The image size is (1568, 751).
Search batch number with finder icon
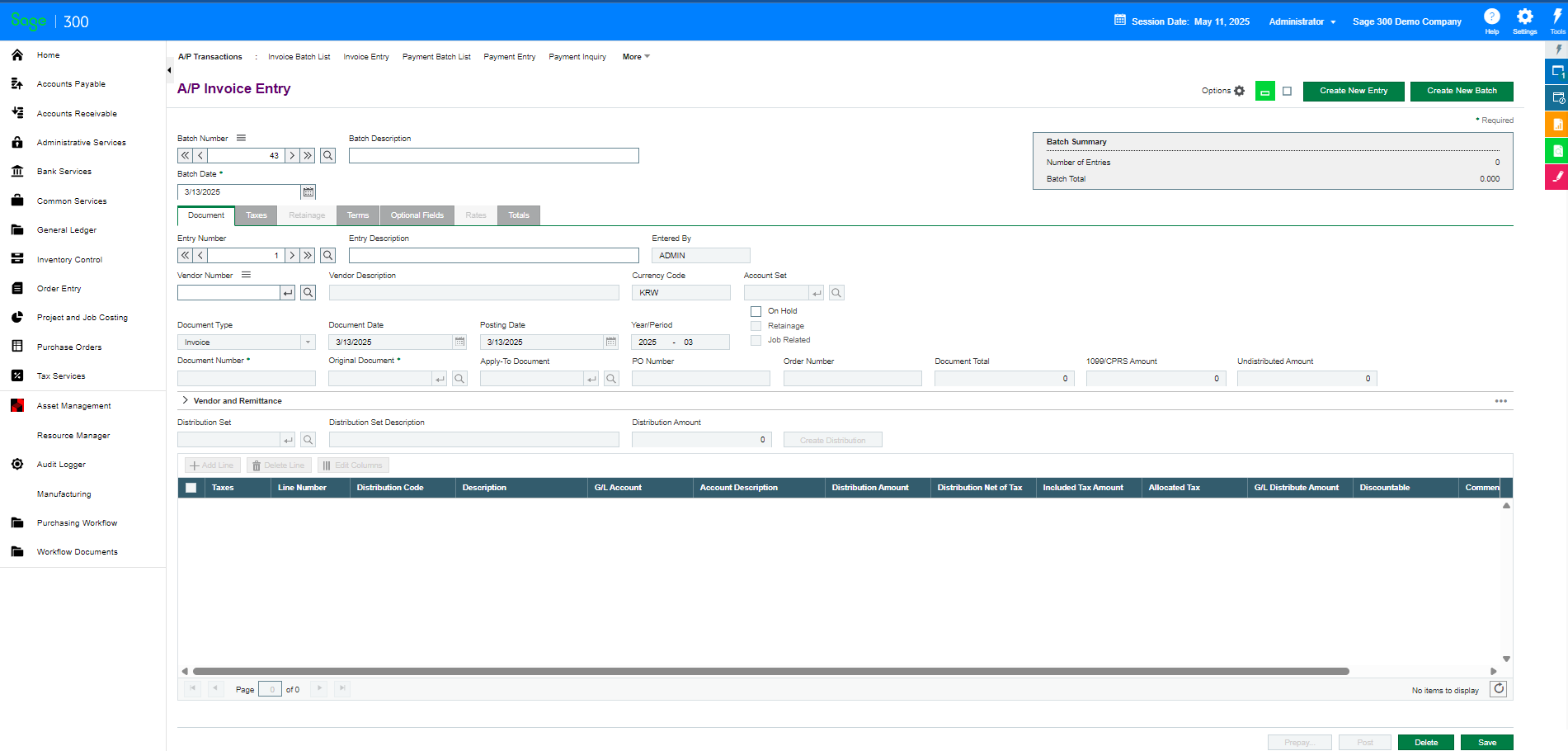[328, 155]
